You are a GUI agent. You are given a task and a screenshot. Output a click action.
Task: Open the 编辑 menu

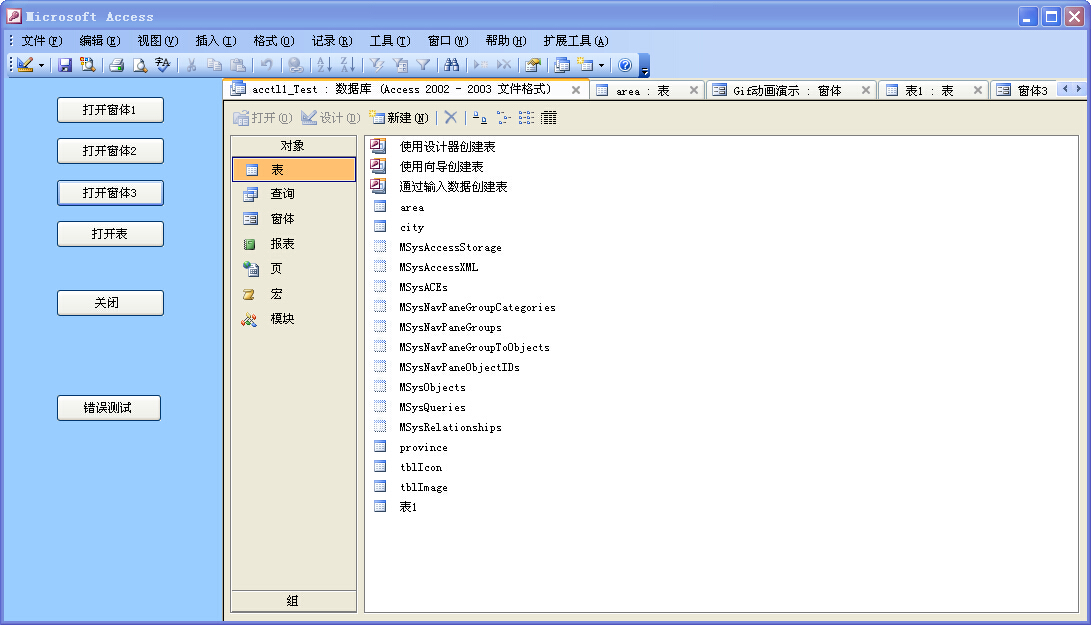tap(99, 41)
